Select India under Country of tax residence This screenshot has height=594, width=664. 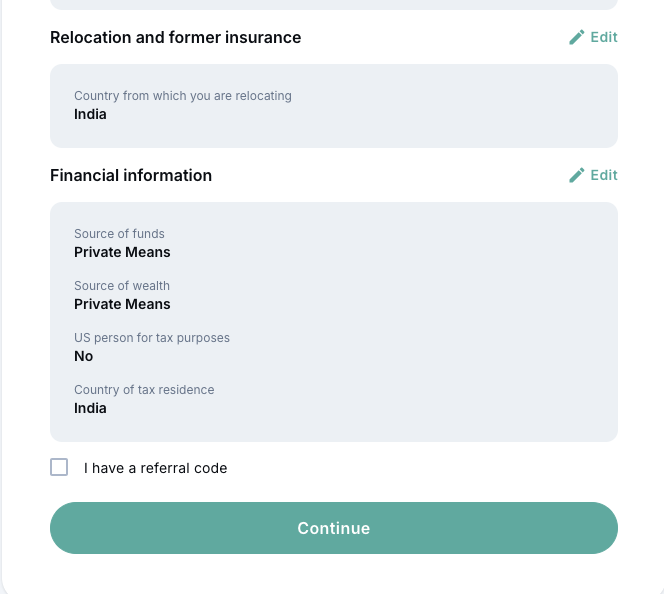[x=90, y=408]
